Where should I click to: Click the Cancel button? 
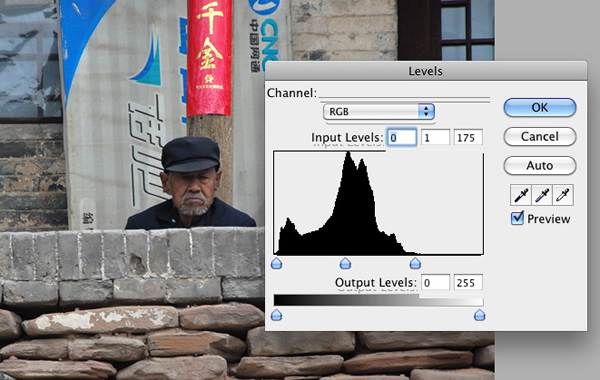540,137
